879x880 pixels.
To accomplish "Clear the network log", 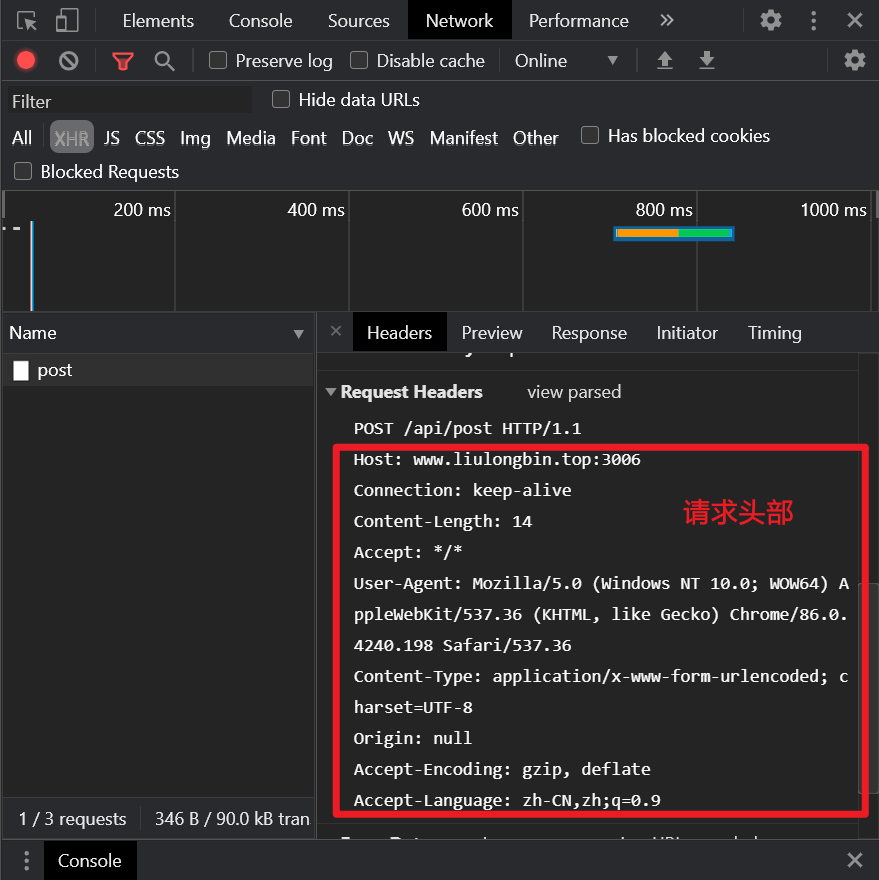I will [68, 61].
